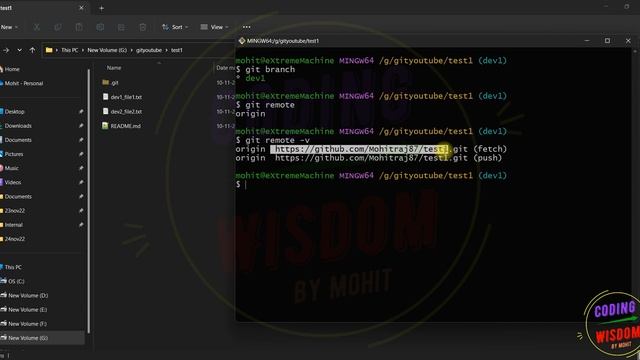
Task: Select This PC in navigation pane
Action: 11,267
